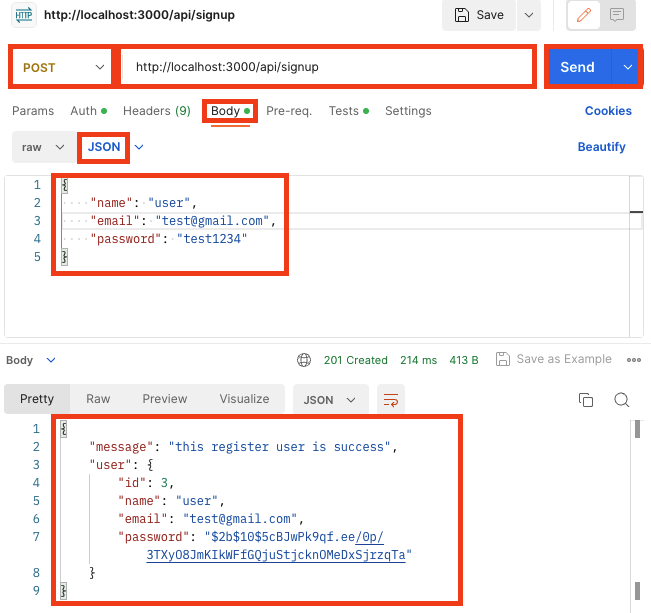
Task: Search the response with the magnifier icon
Action: coord(622,400)
